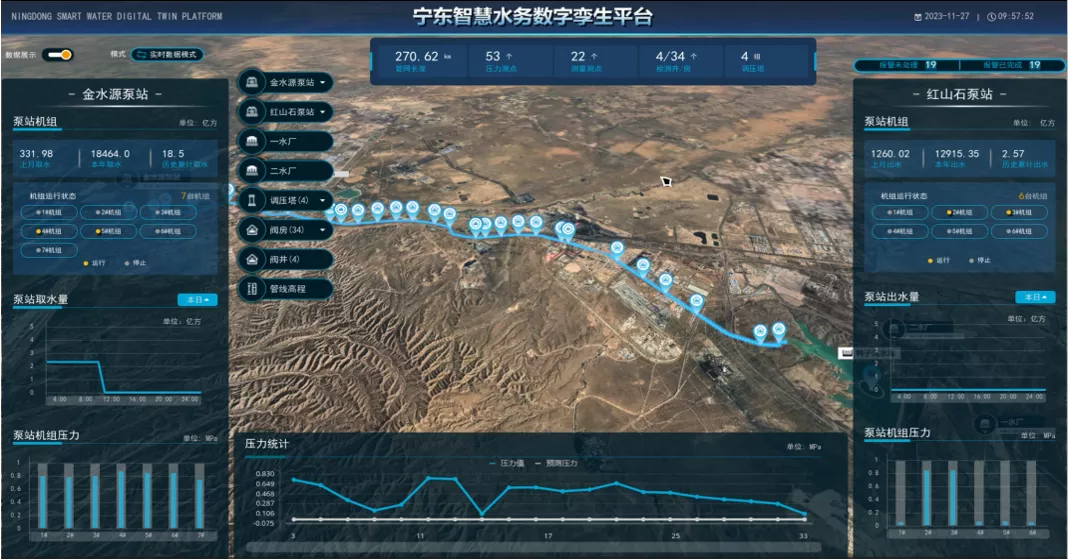Select the 二水厂 water plant icon
This screenshot has width=1068, height=560.
(251, 171)
